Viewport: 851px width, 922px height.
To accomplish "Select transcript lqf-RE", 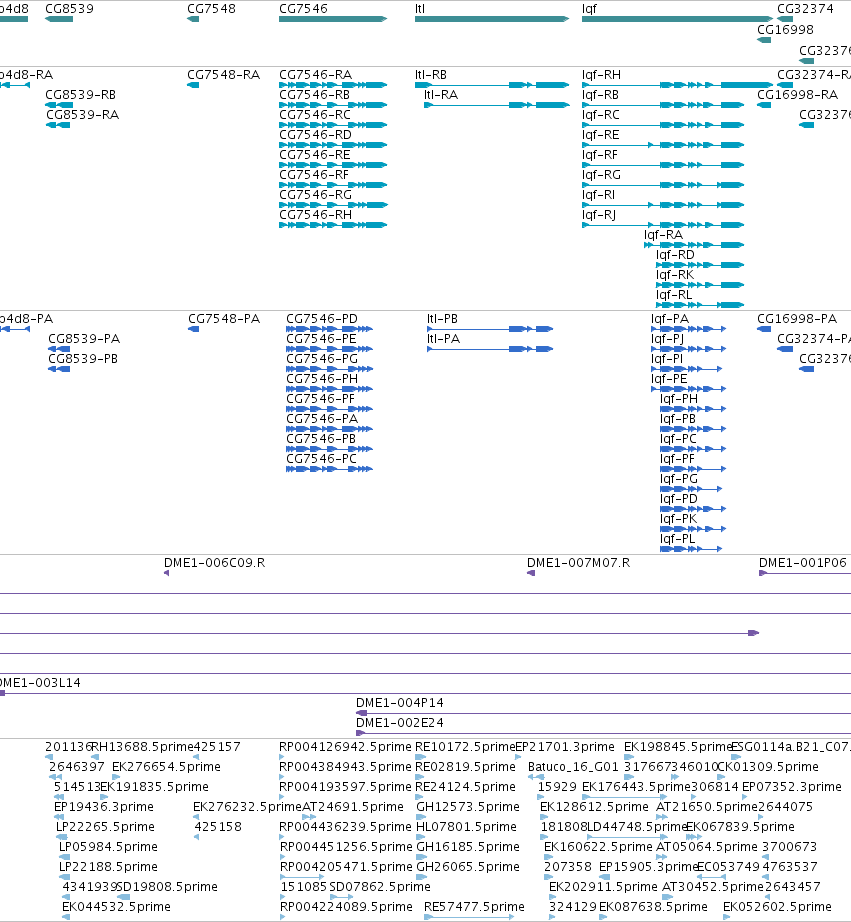I will click(x=663, y=145).
